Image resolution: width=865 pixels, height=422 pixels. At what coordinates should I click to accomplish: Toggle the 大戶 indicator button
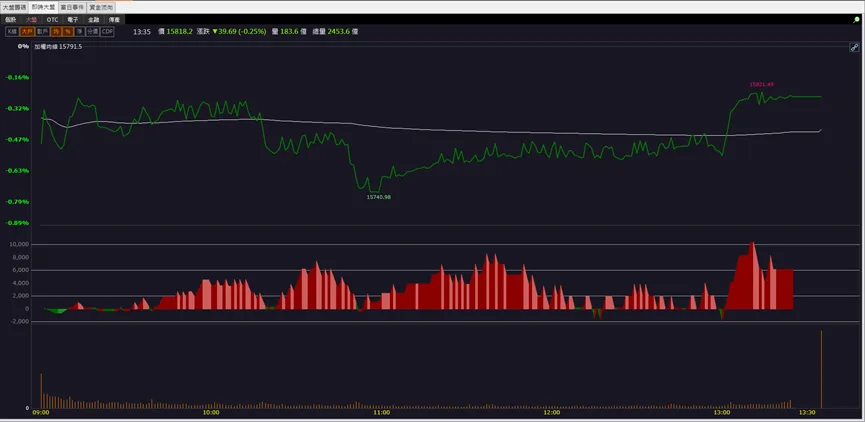26,31
